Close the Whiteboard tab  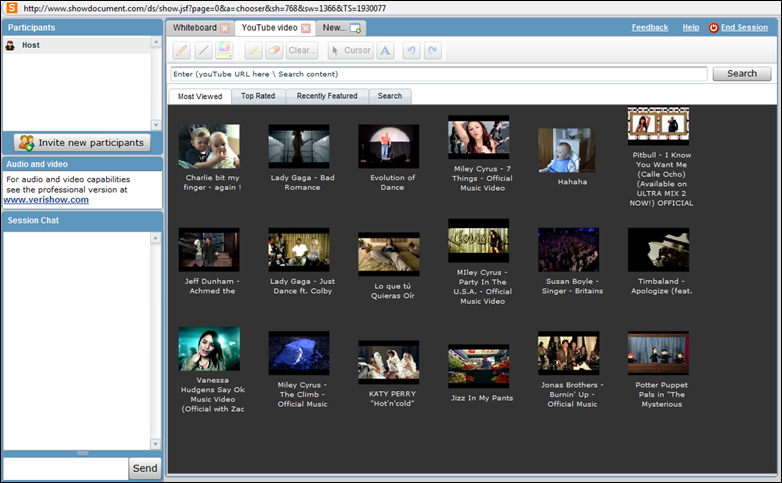pos(225,28)
